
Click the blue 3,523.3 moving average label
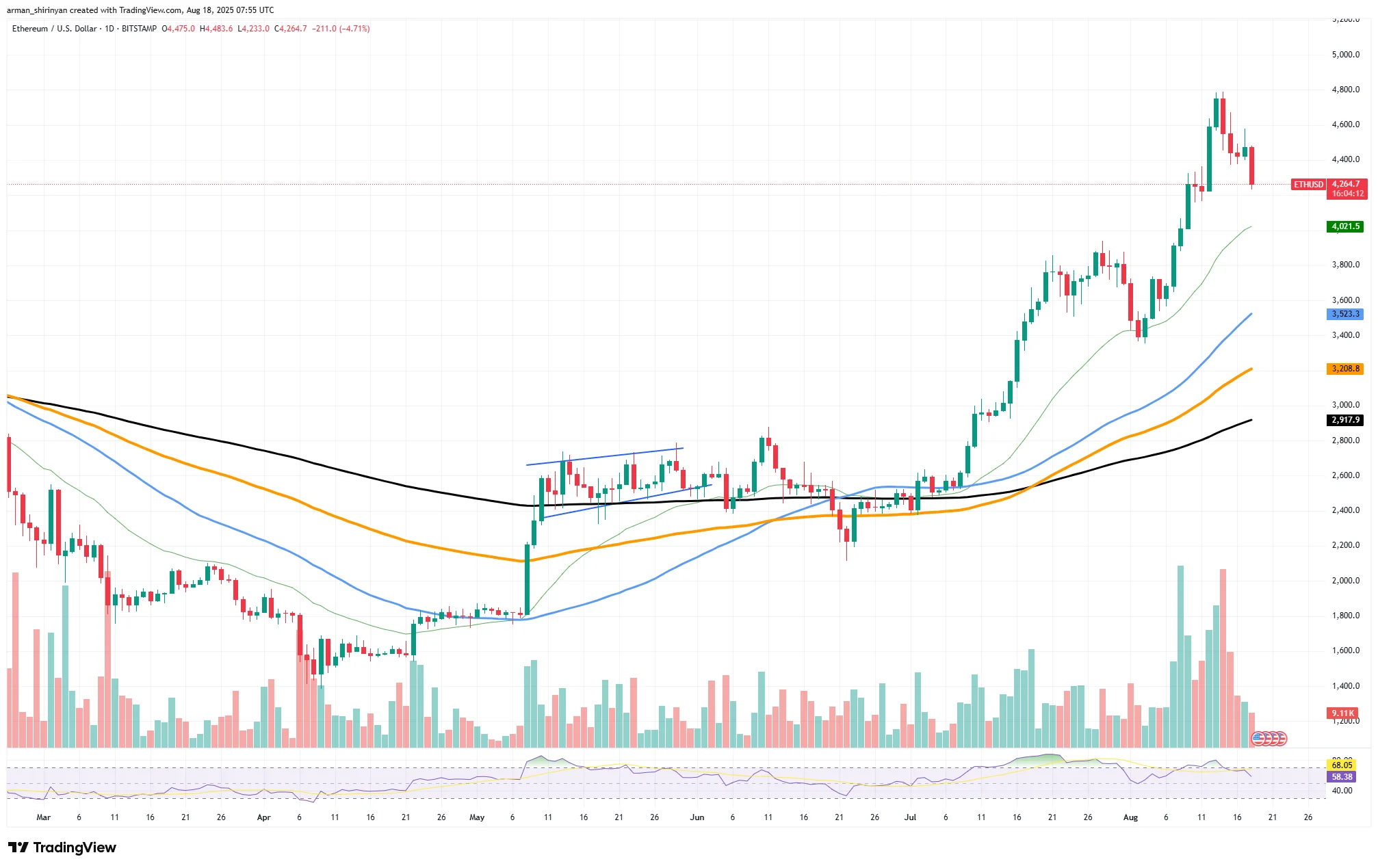(1345, 314)
